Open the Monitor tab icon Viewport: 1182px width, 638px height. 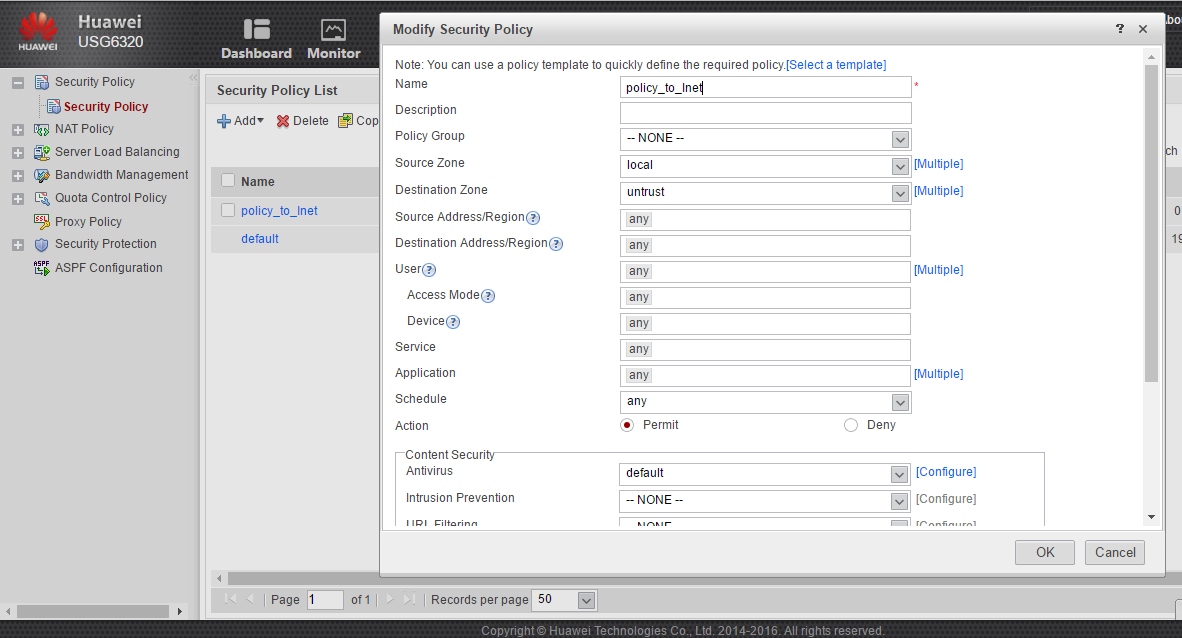coord(333,30)
